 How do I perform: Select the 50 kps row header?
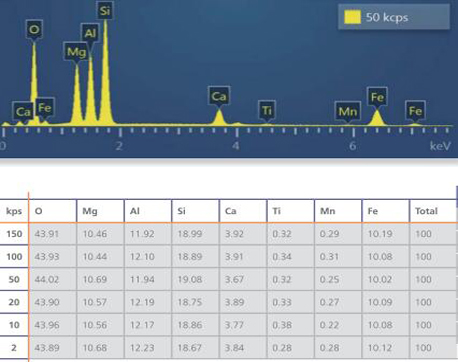14,279
